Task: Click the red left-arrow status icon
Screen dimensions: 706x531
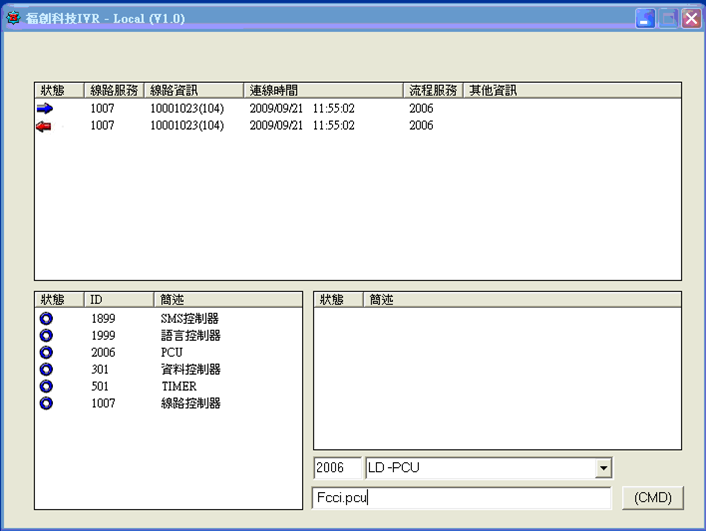Action: [44, 127]
